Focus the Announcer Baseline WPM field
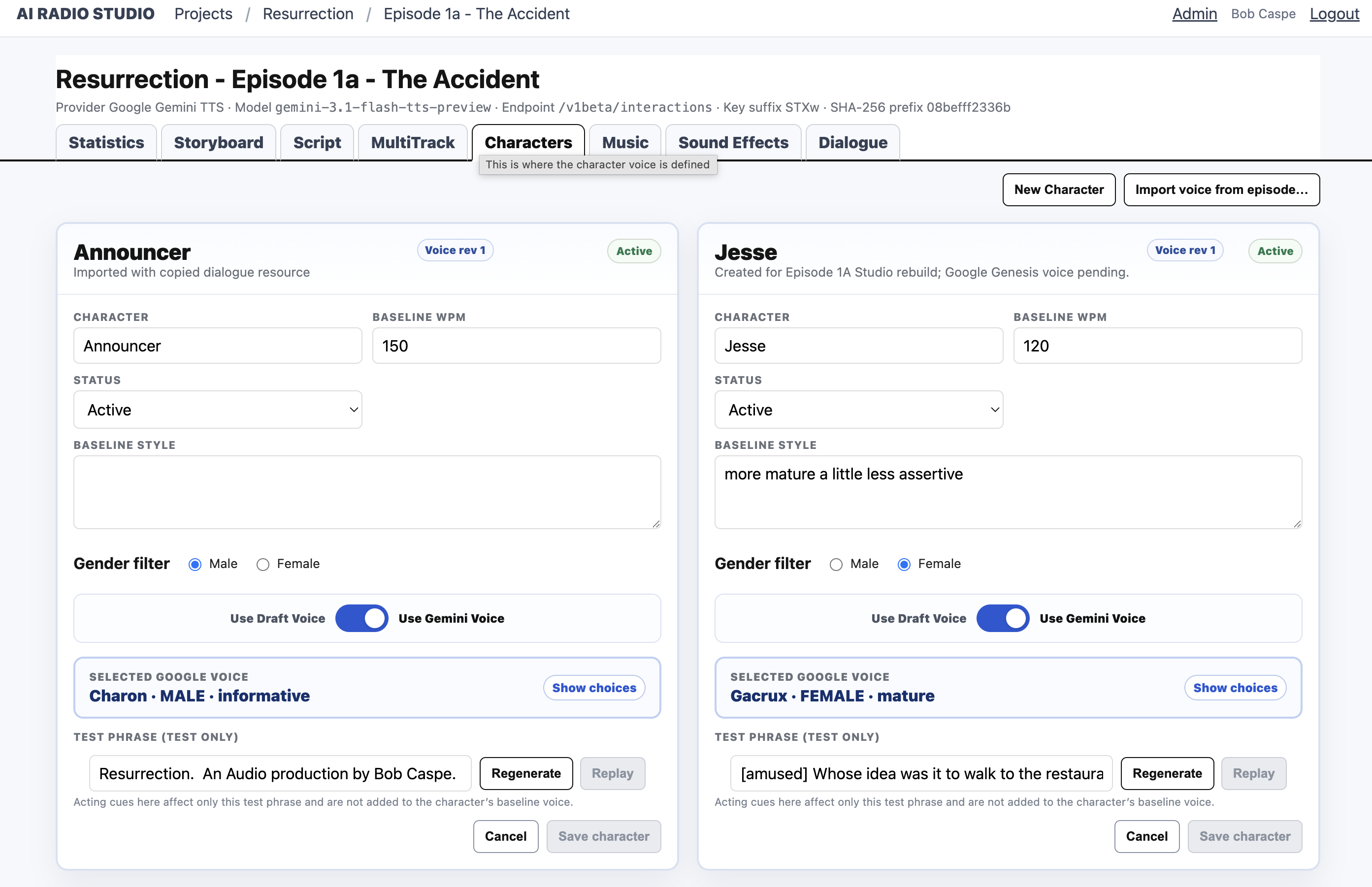Viewport: 1372px width, 887px height. pos(516,346)
